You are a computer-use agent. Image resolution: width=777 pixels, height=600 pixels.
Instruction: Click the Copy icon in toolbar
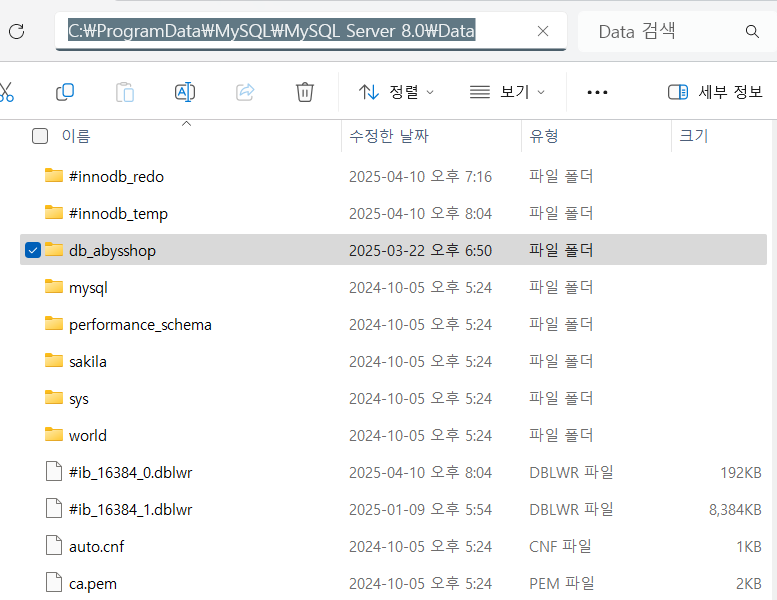(65, 92)
